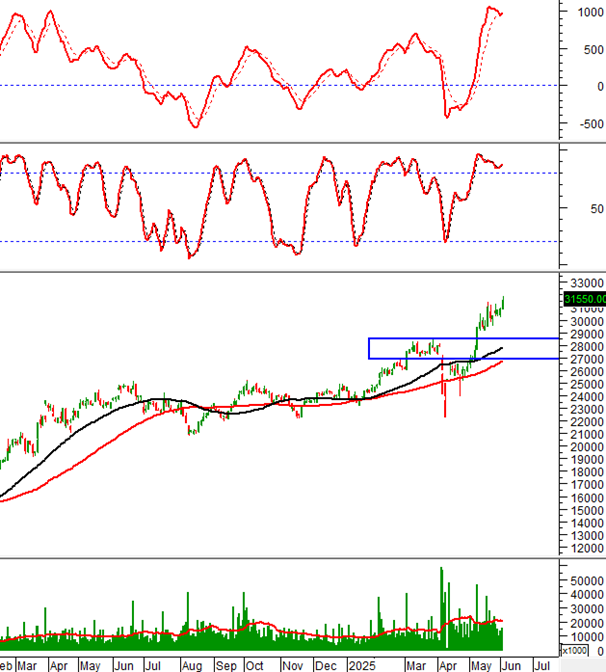The image size is (606, 672).
Task: Click the Aug label on time axis
Action: pyautogui.click(x=192, y=666)
